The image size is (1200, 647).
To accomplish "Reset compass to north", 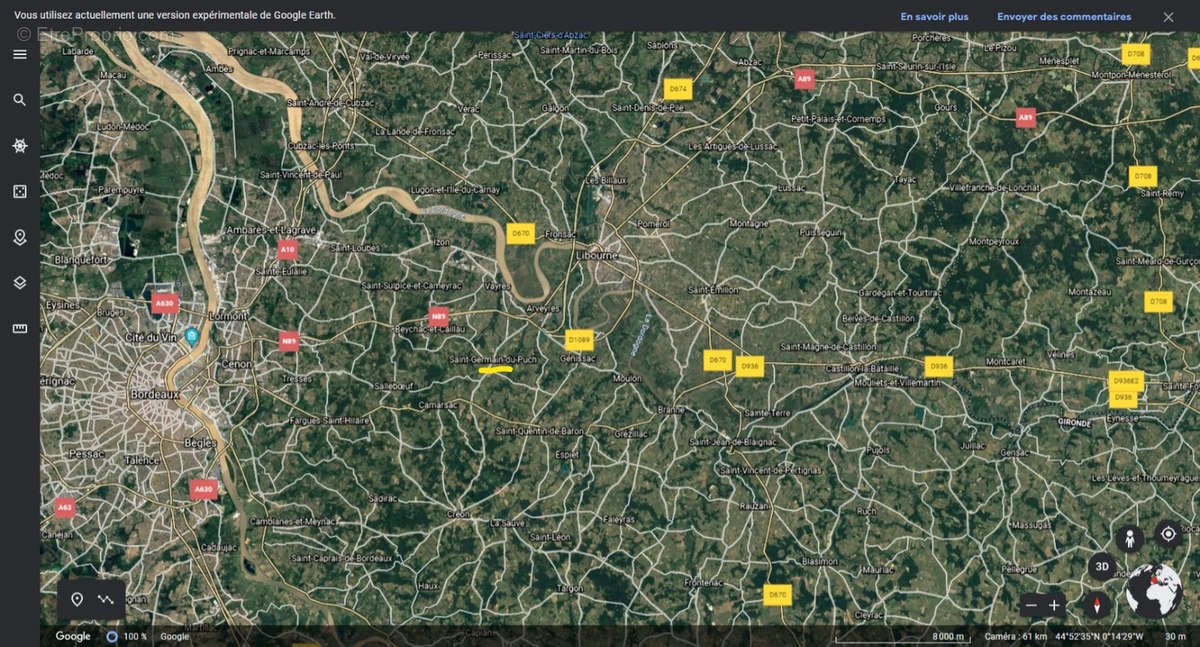I will click(x=1097, y=605).
